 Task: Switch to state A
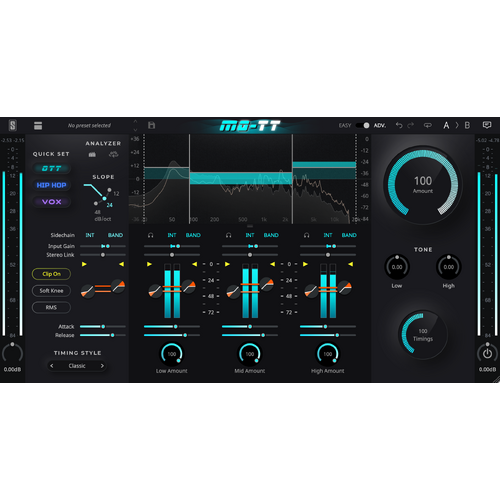(x=446, y=125)
